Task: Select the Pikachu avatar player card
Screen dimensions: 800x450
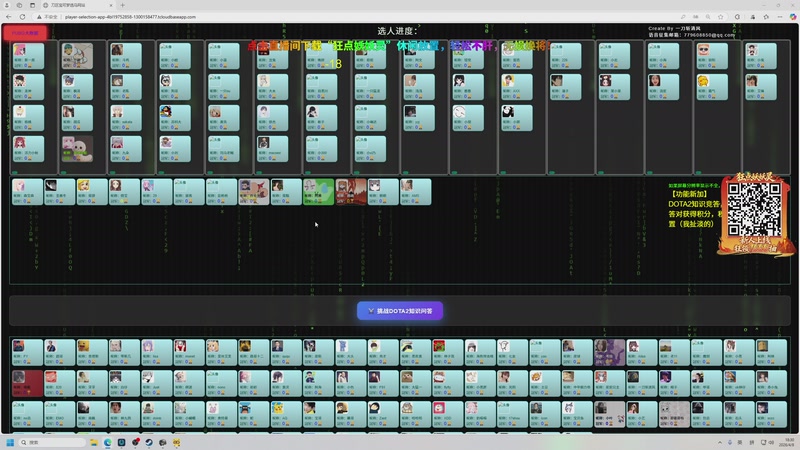Action: pyautogui.click(x=286, y=414)
